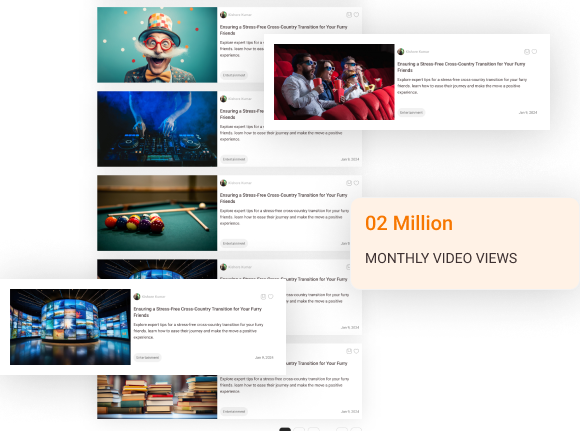
Task: Bookmark the floating video wall card
Action: (263, 297)
